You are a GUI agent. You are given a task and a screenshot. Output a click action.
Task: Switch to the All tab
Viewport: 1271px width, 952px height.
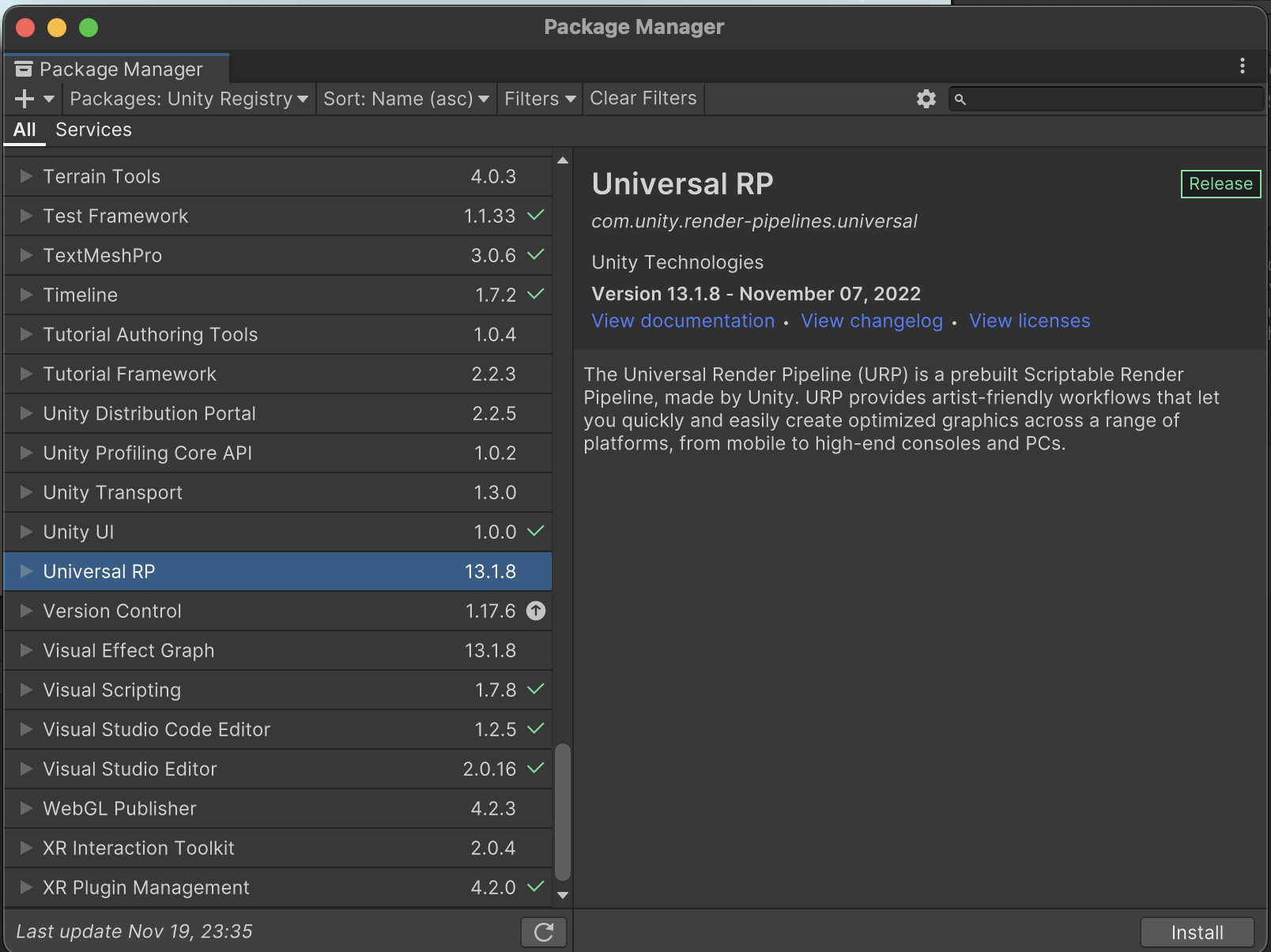coord(25,130)
